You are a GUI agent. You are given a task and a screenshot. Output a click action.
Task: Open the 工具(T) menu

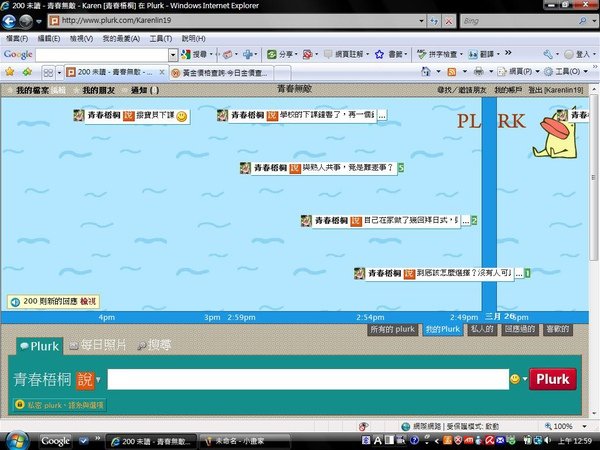[x=161, y=39]
